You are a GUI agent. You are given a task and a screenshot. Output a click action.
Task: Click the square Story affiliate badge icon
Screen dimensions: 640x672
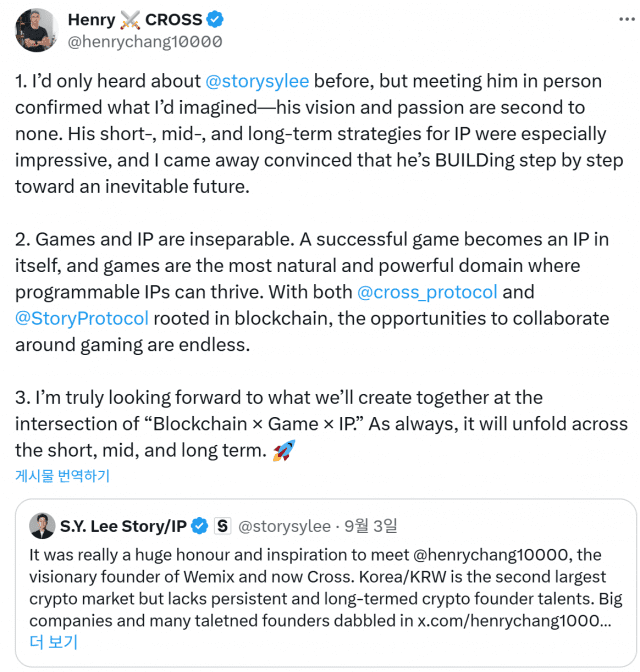222,526
